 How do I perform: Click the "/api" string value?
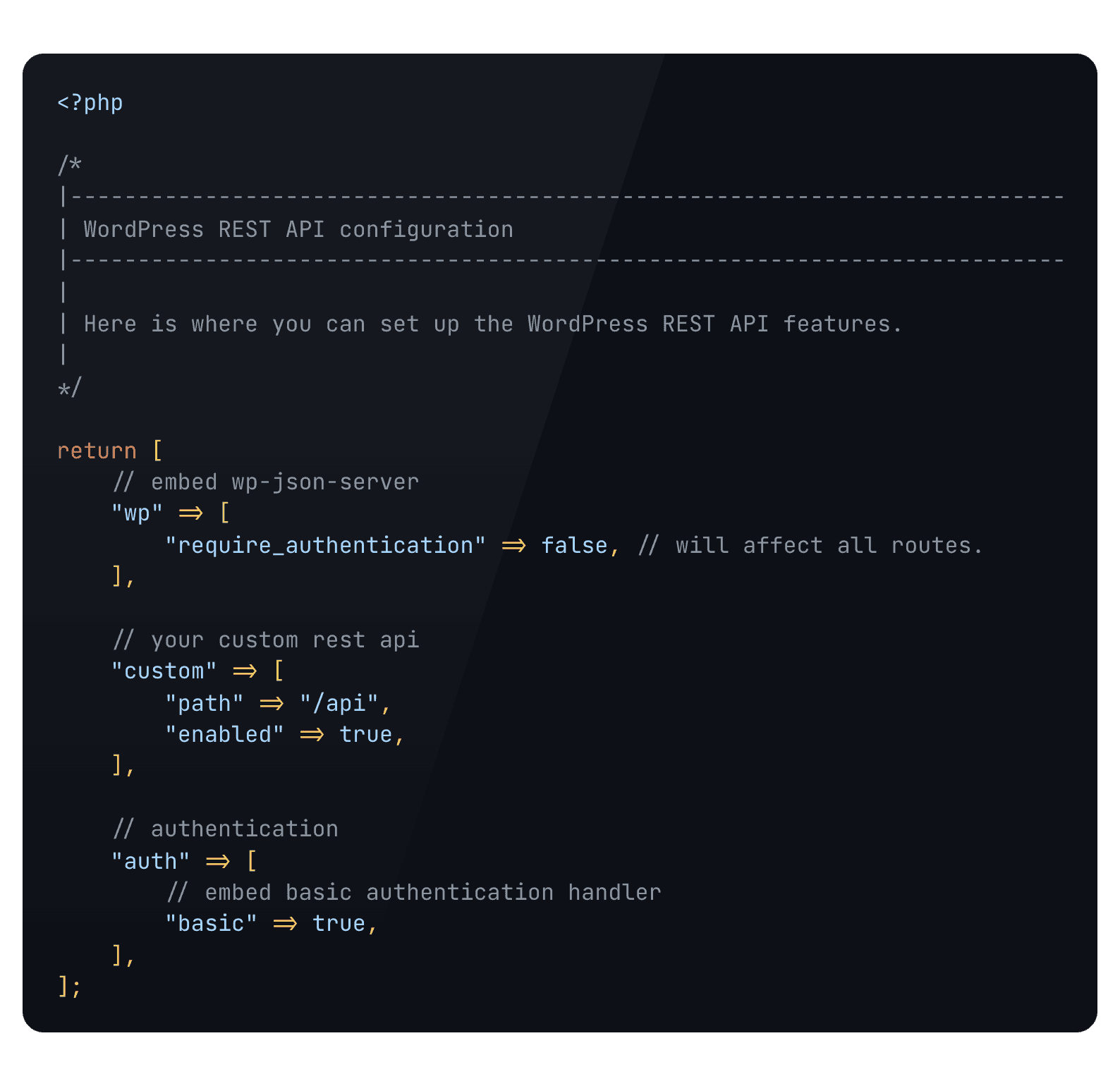coord(339,703)
